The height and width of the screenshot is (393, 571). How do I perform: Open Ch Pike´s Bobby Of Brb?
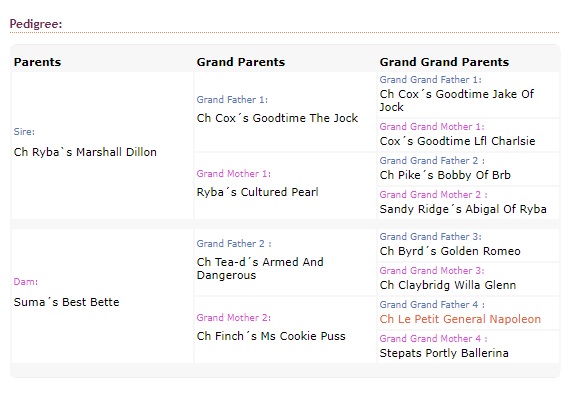click(445, 175)
